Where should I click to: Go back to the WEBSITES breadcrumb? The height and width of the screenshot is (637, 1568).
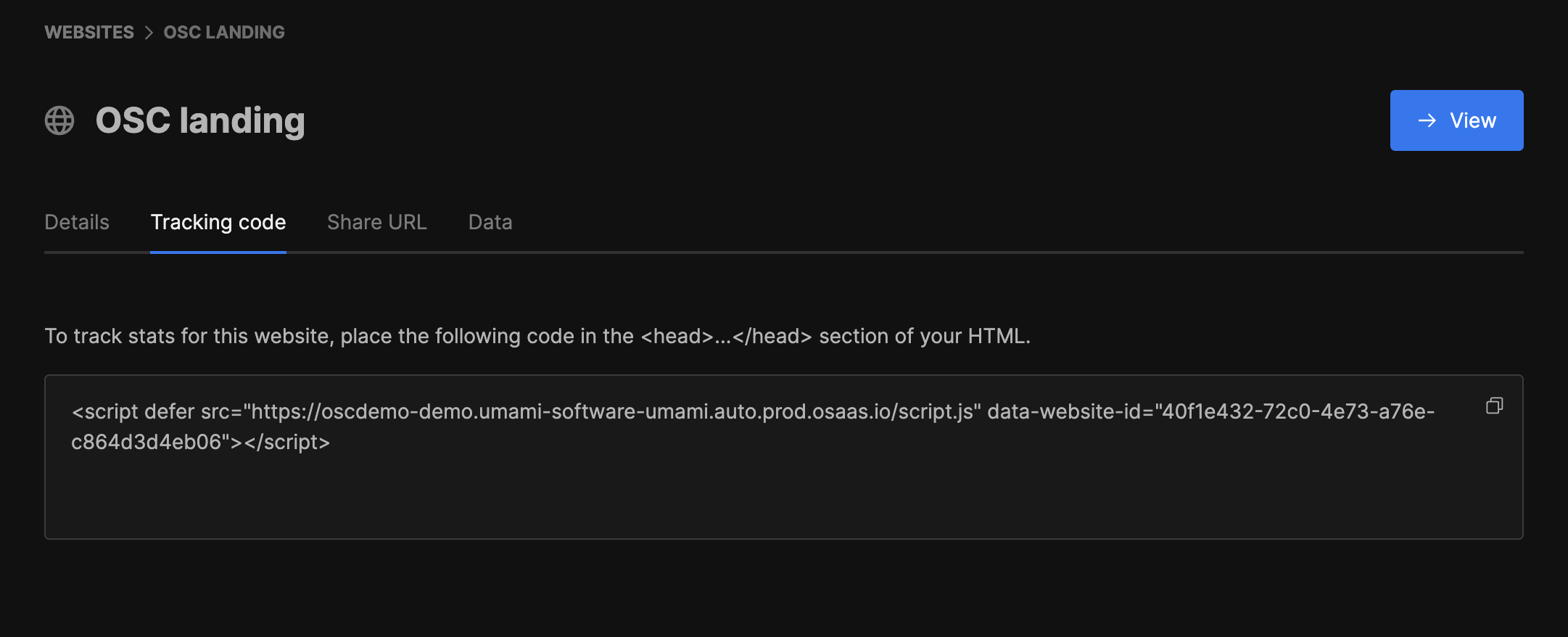[x=89, y=33]
